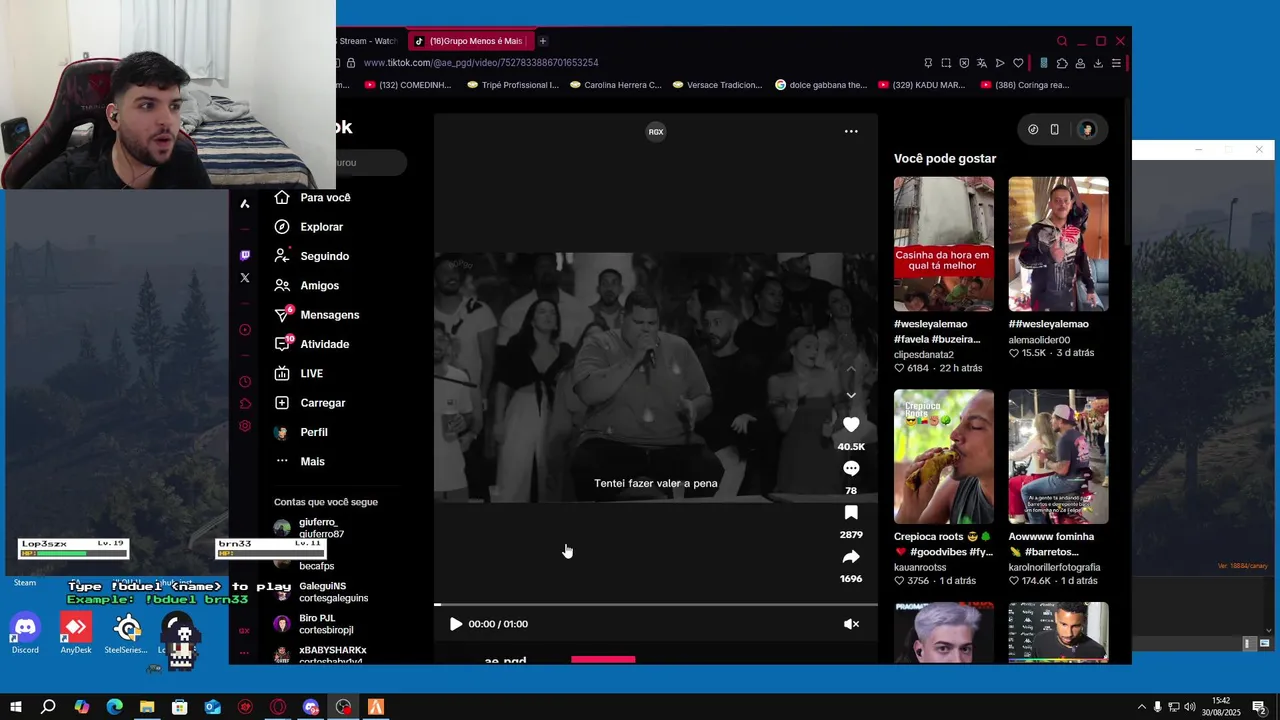Open the LIVE section

point(299,373)
